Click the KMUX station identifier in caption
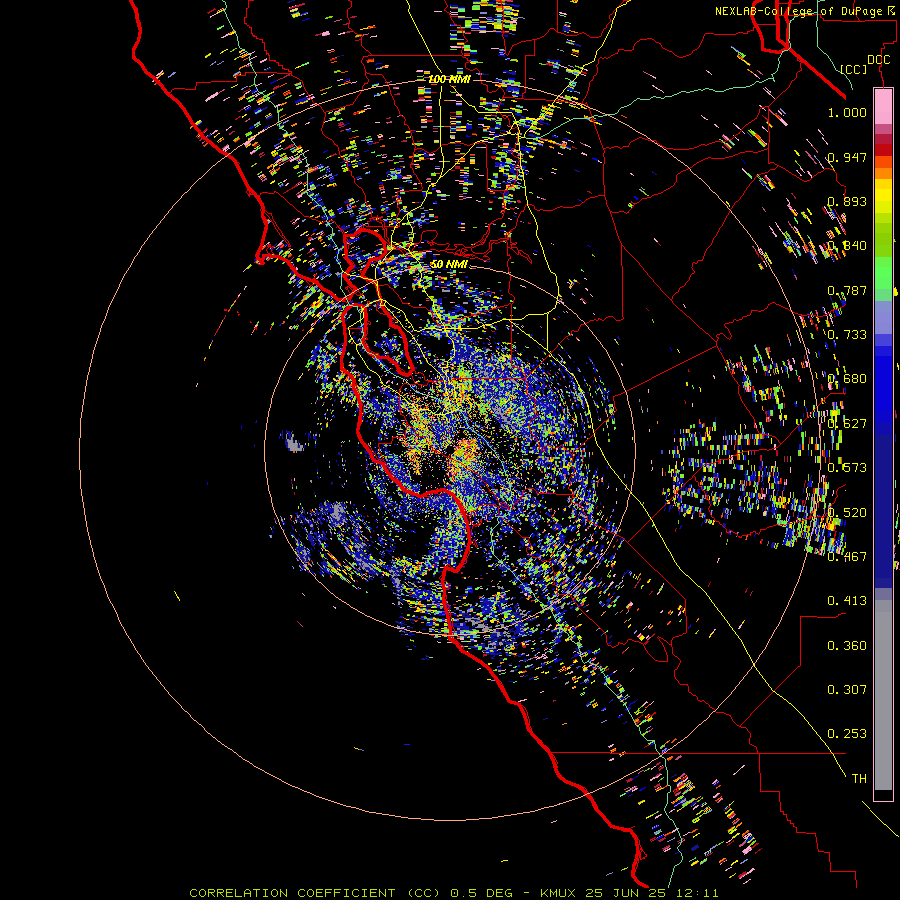 [x=560, y=893]
